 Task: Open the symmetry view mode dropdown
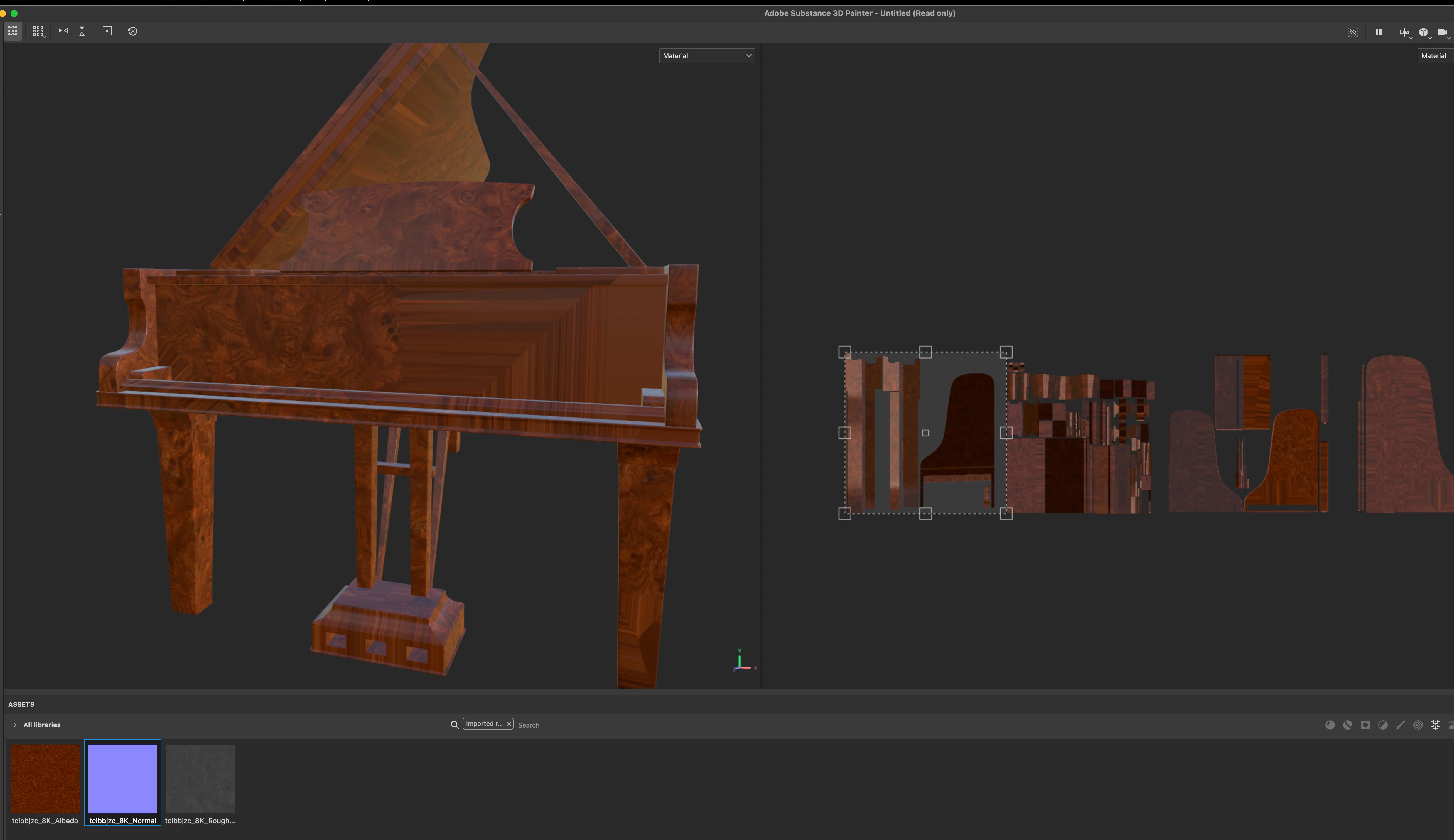pos(1406,33)
